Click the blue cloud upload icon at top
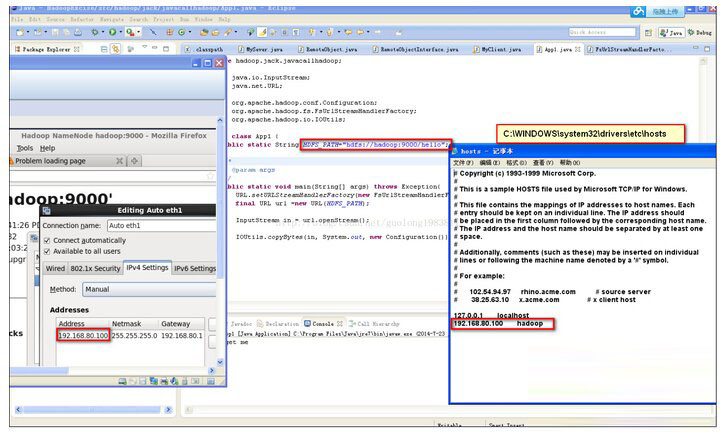This screenshot has height=437, width=723. pyautogui.click(x=639, y=12)
